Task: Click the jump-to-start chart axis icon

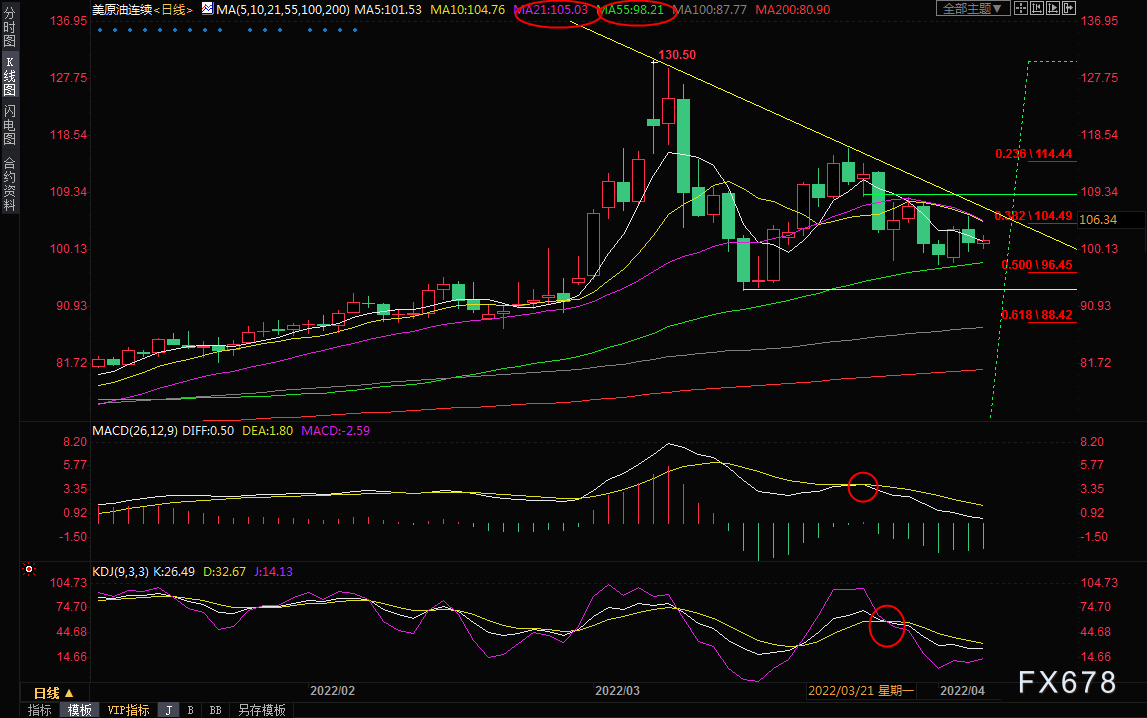Action: (1037, 8)
